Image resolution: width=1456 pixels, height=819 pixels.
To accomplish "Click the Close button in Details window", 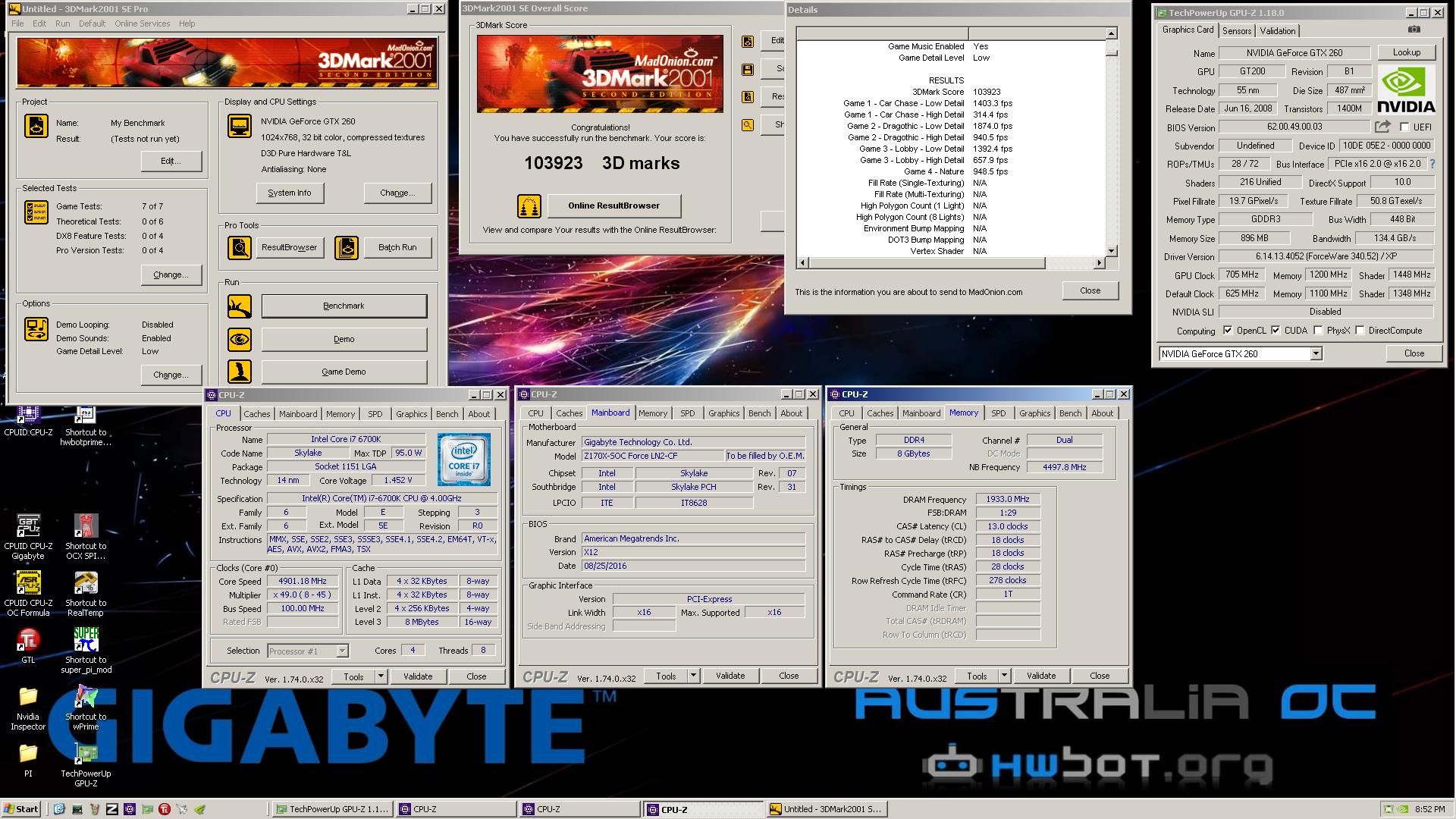I will click(1090, 290).
